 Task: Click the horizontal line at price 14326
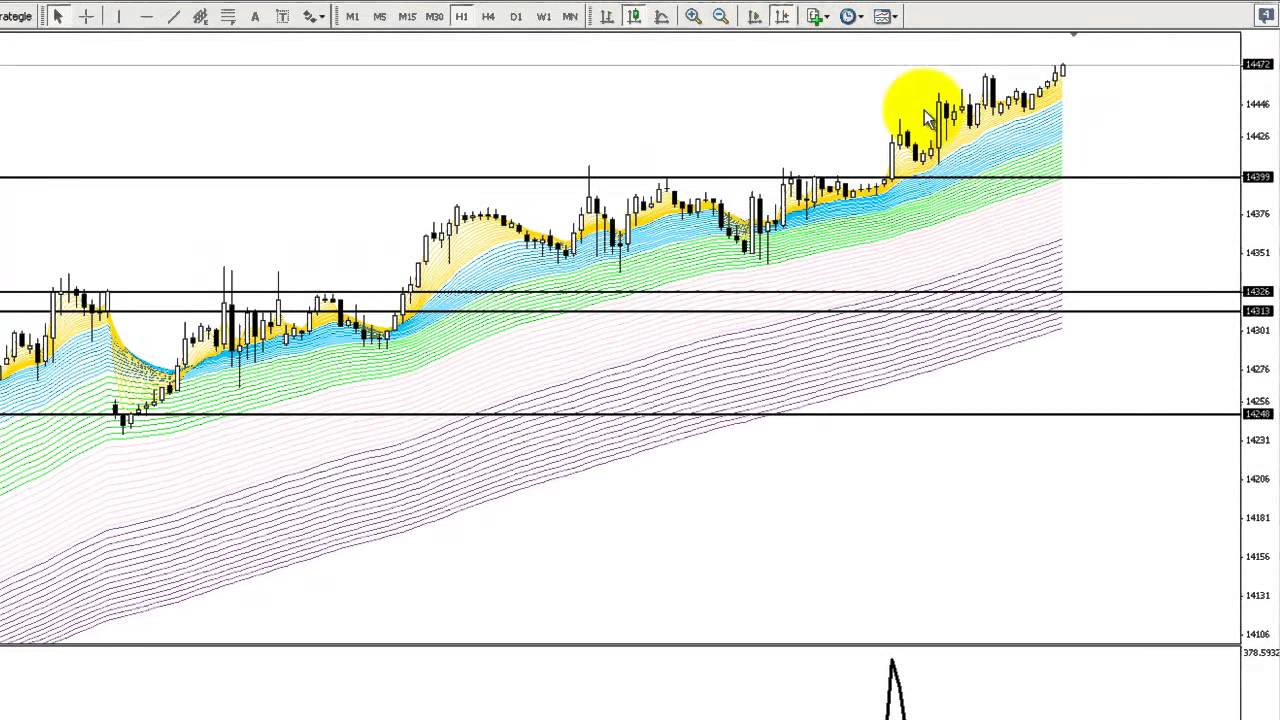point(620,292)
